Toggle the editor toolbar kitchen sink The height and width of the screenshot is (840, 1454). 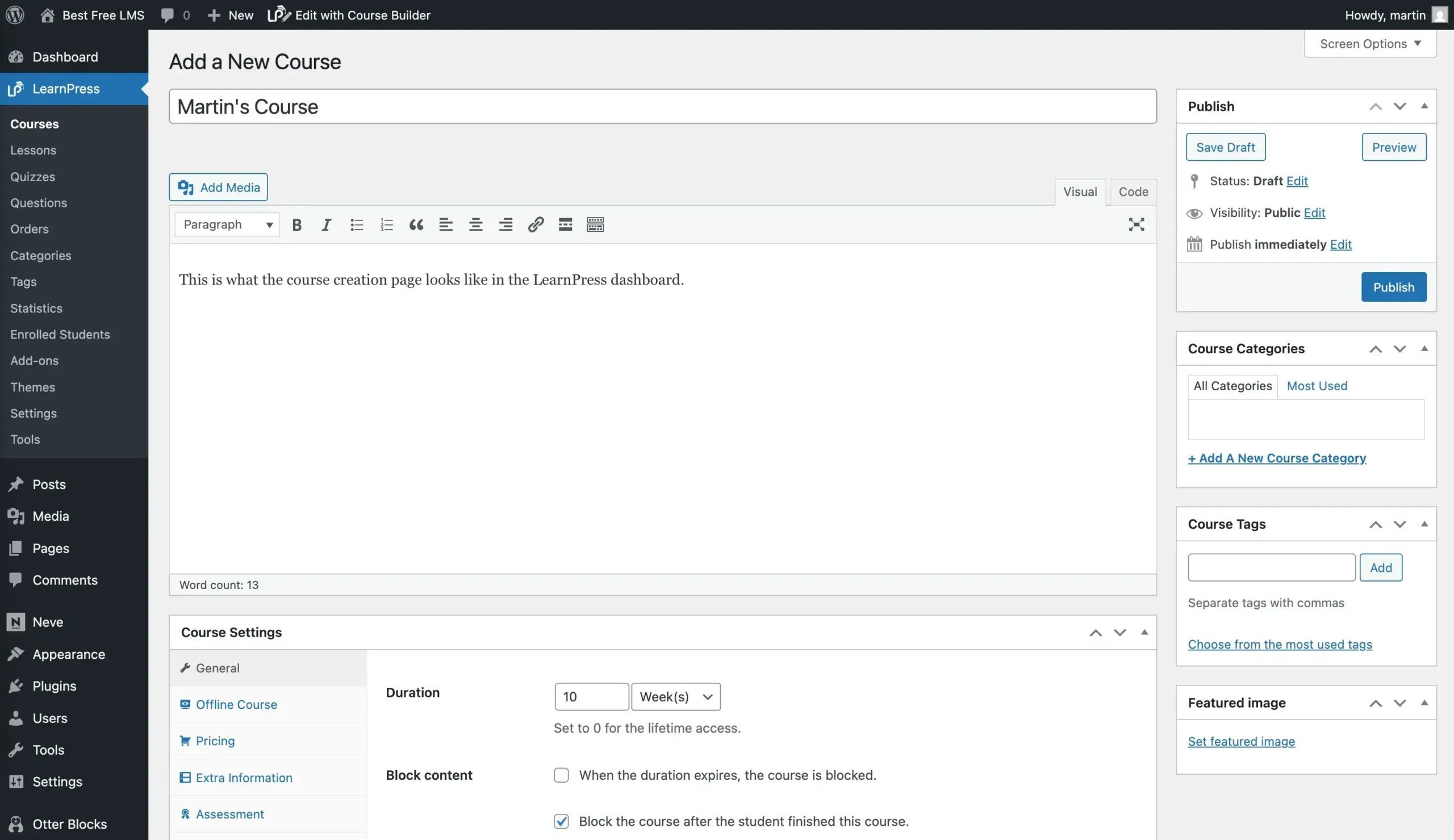click(595, 224)
